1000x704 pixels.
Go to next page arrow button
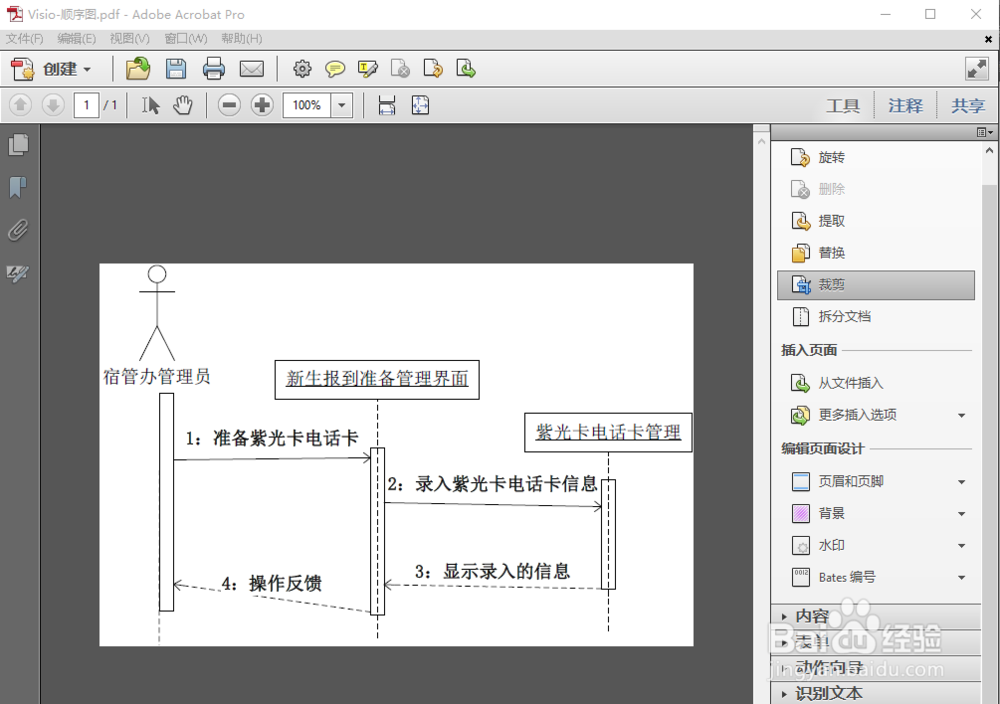(x=53, y=105)
